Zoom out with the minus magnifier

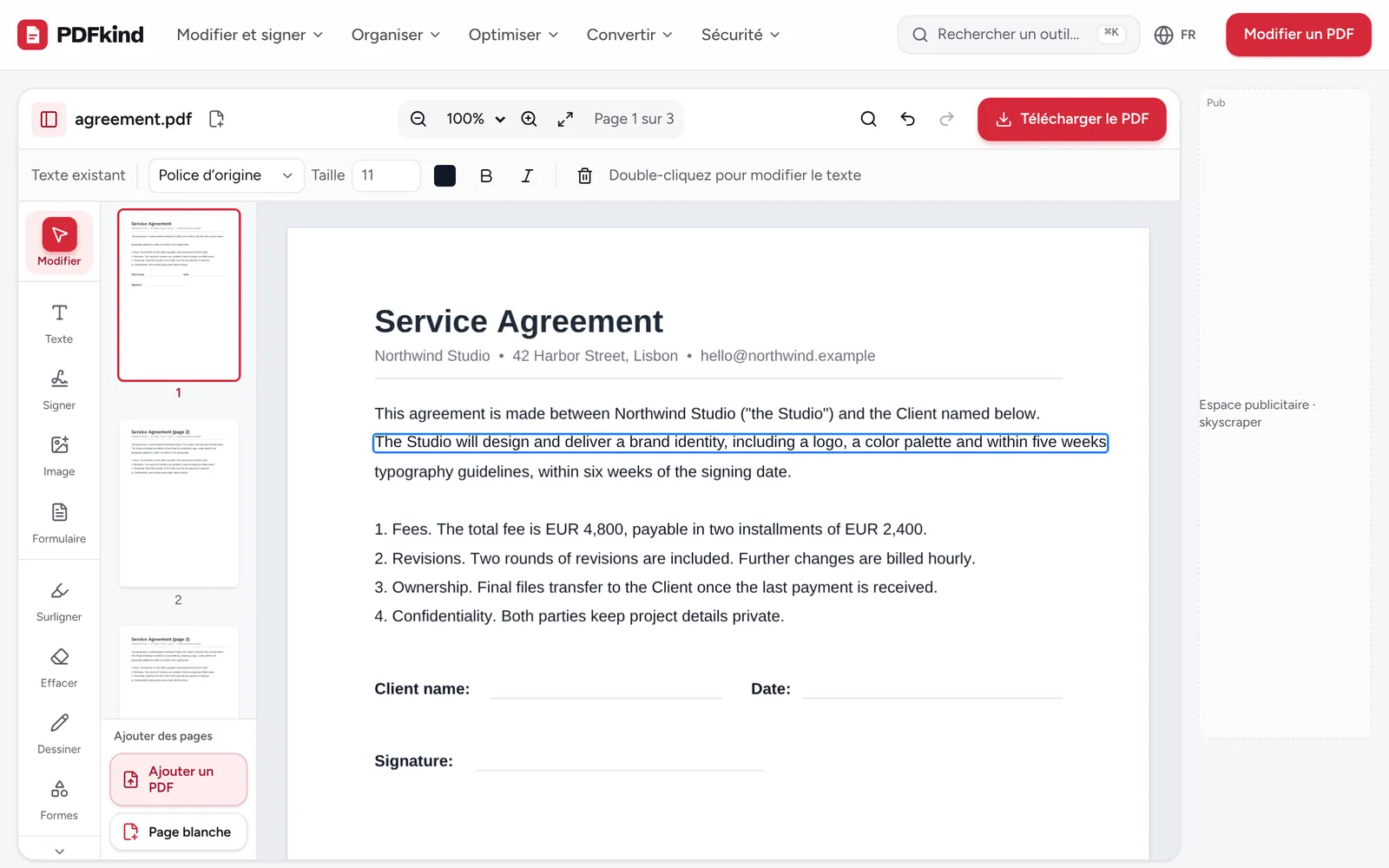[x=418, y=119]
